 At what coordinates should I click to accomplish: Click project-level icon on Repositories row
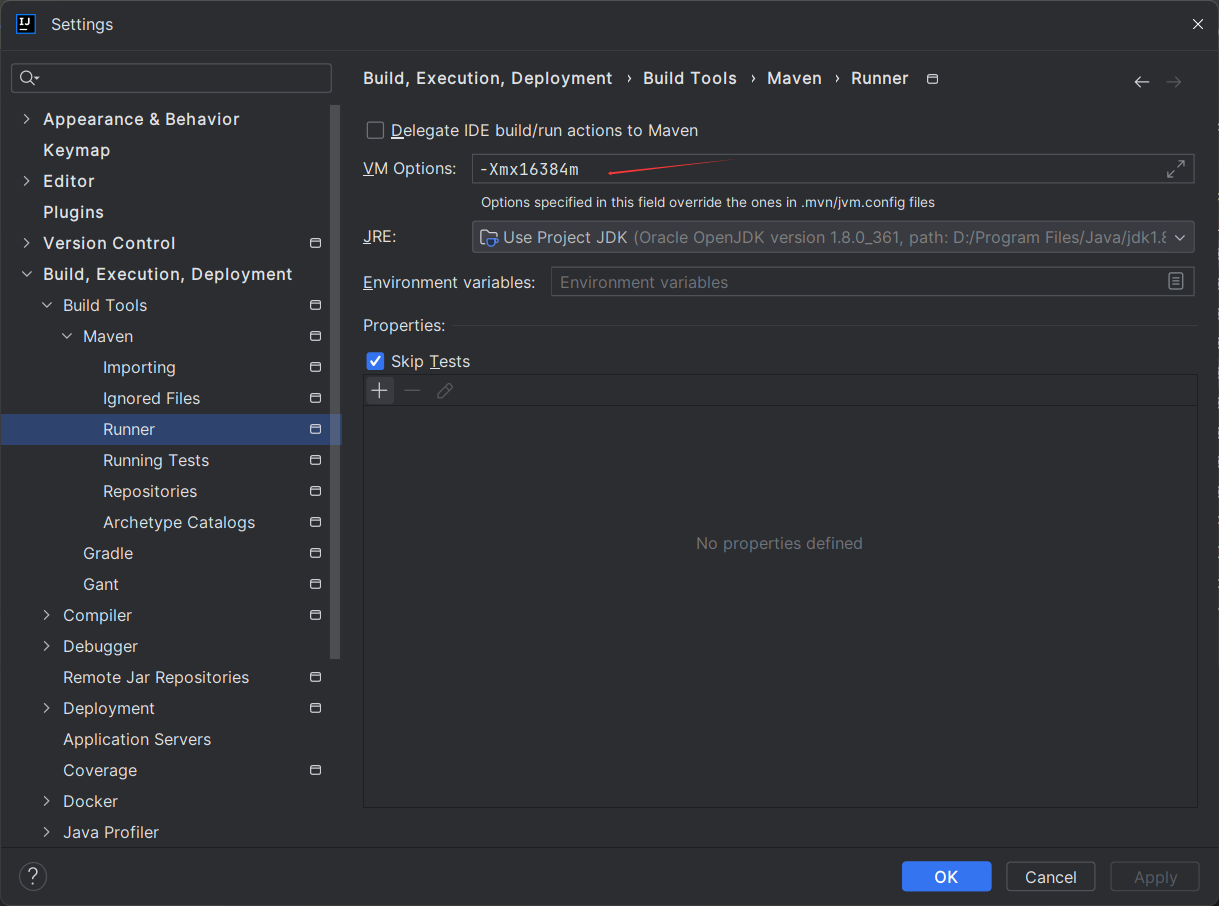point(315,491)
